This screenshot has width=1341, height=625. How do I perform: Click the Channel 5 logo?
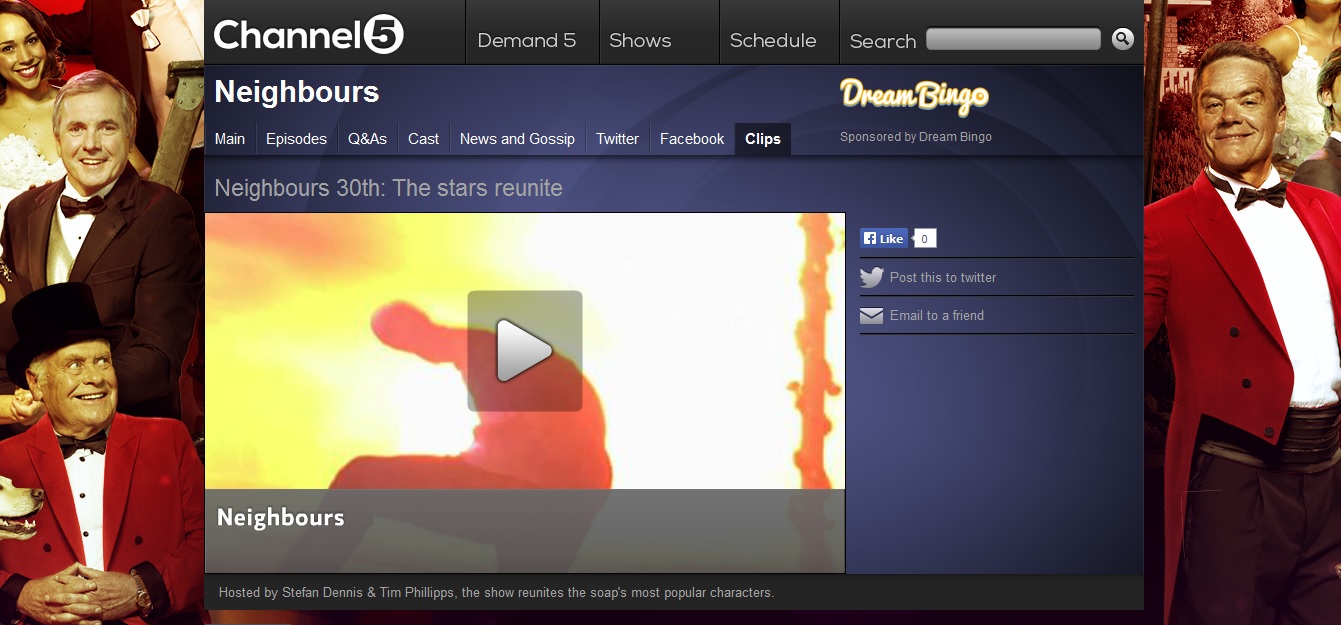click(308, 36)
